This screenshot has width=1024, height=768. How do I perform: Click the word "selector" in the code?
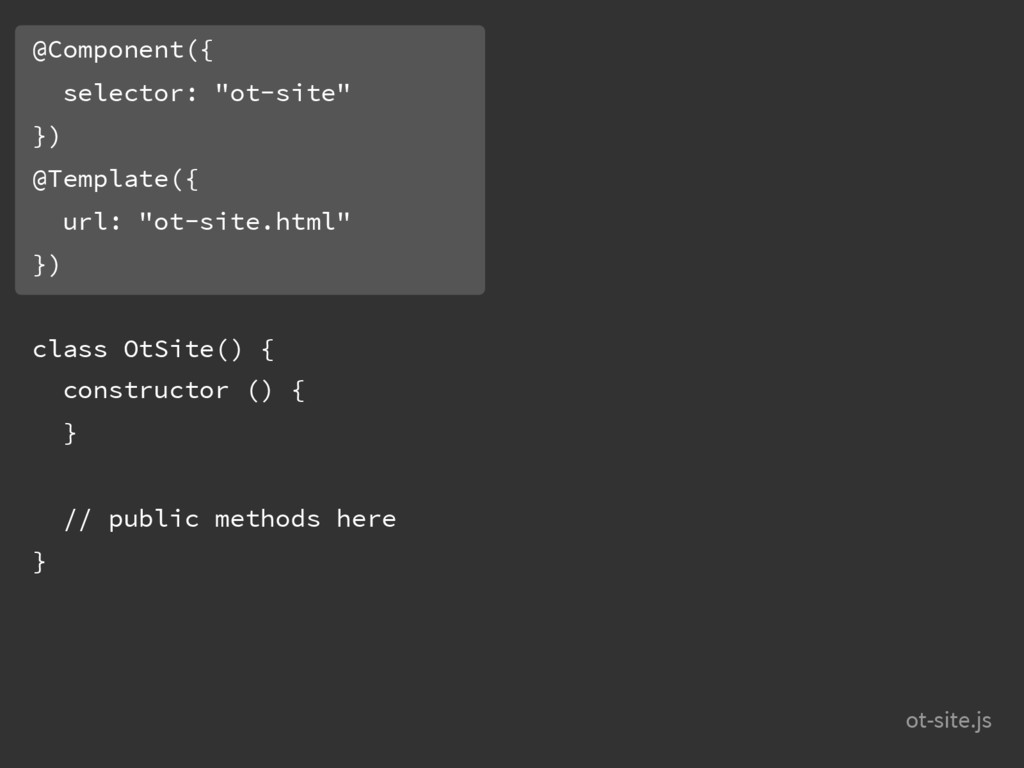click(123, 93)
